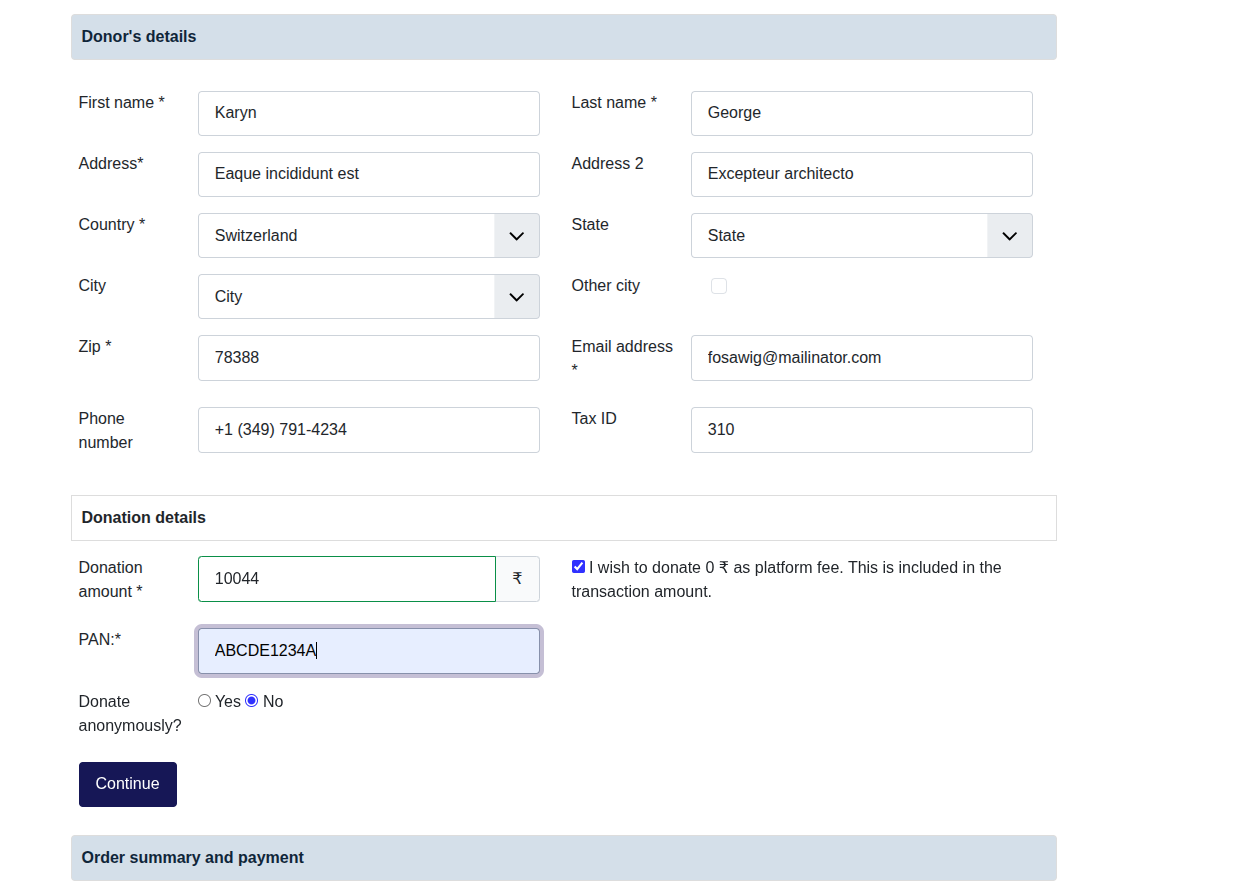Select No for donate anonymously
This screenshot has height=884, width=1242.
[252, 701]
